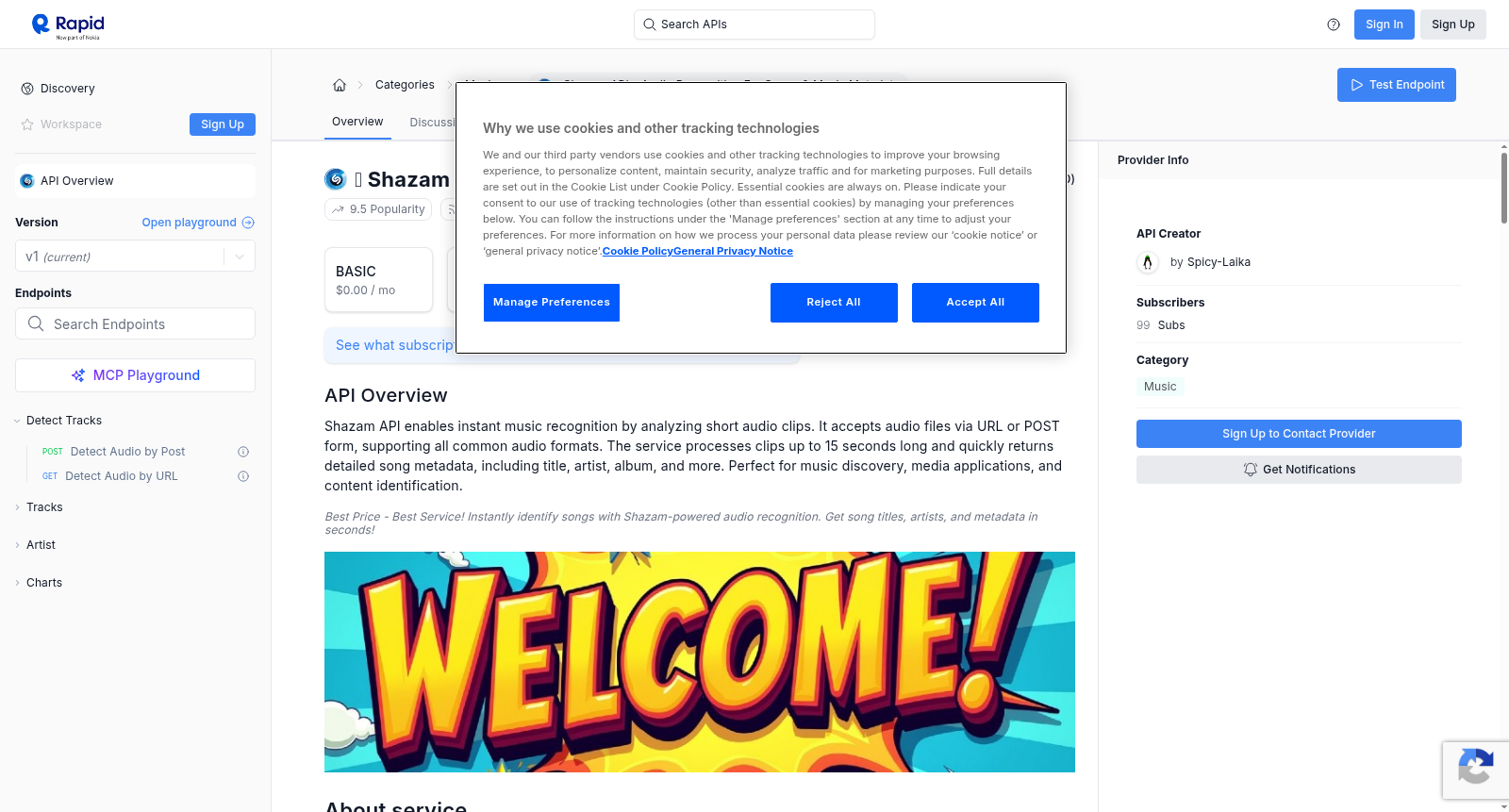
Task: Select Detect Audio by Post endpoint
Action: (x=127, y=452)
